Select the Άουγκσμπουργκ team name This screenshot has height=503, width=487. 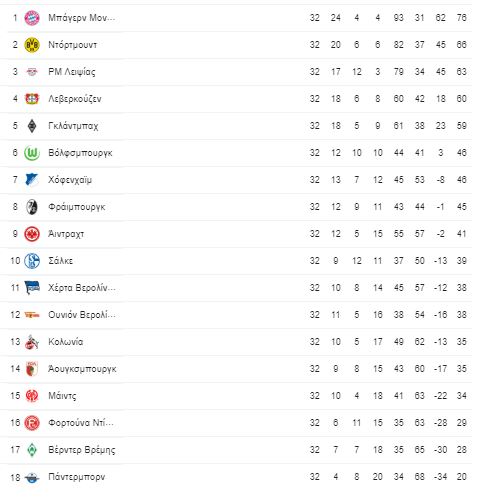pos(82,369)
